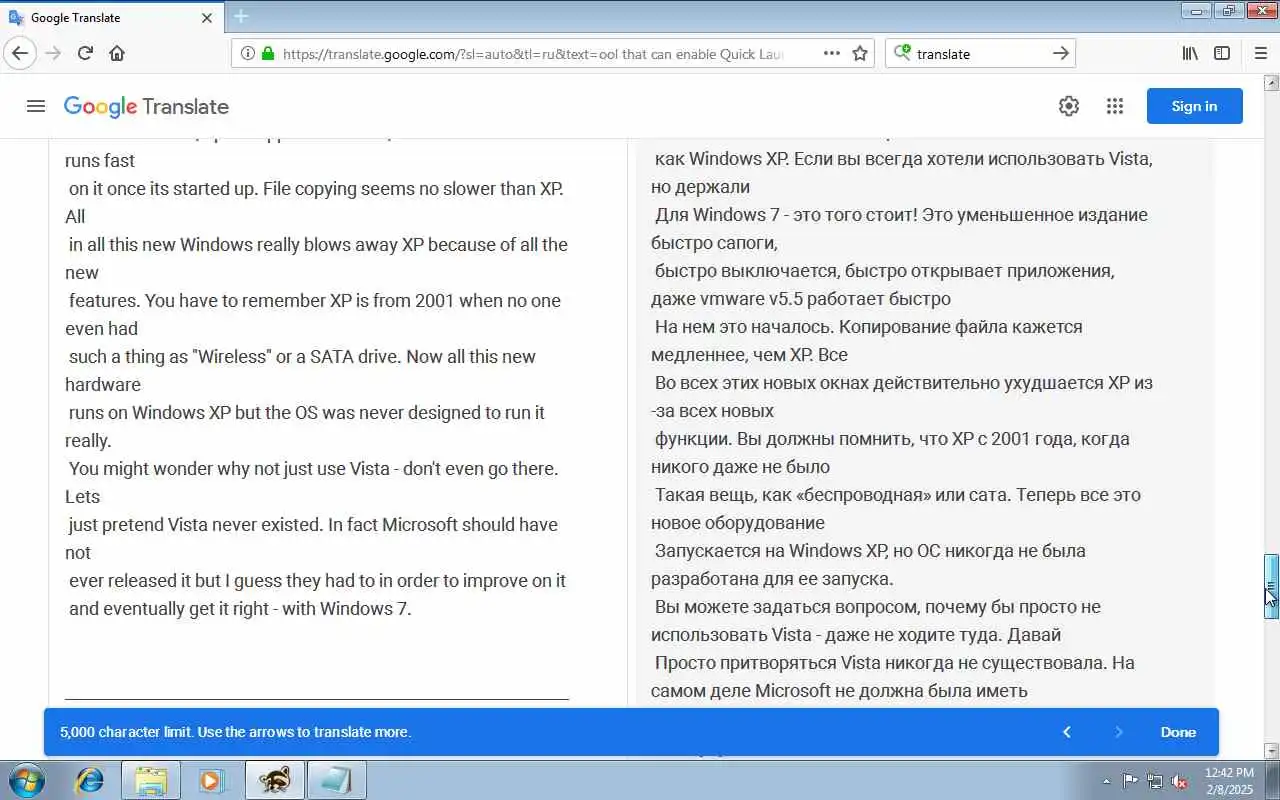Open Google Translate settings gear
This screenshot has height=800, width=1280.
(1069, 106)
